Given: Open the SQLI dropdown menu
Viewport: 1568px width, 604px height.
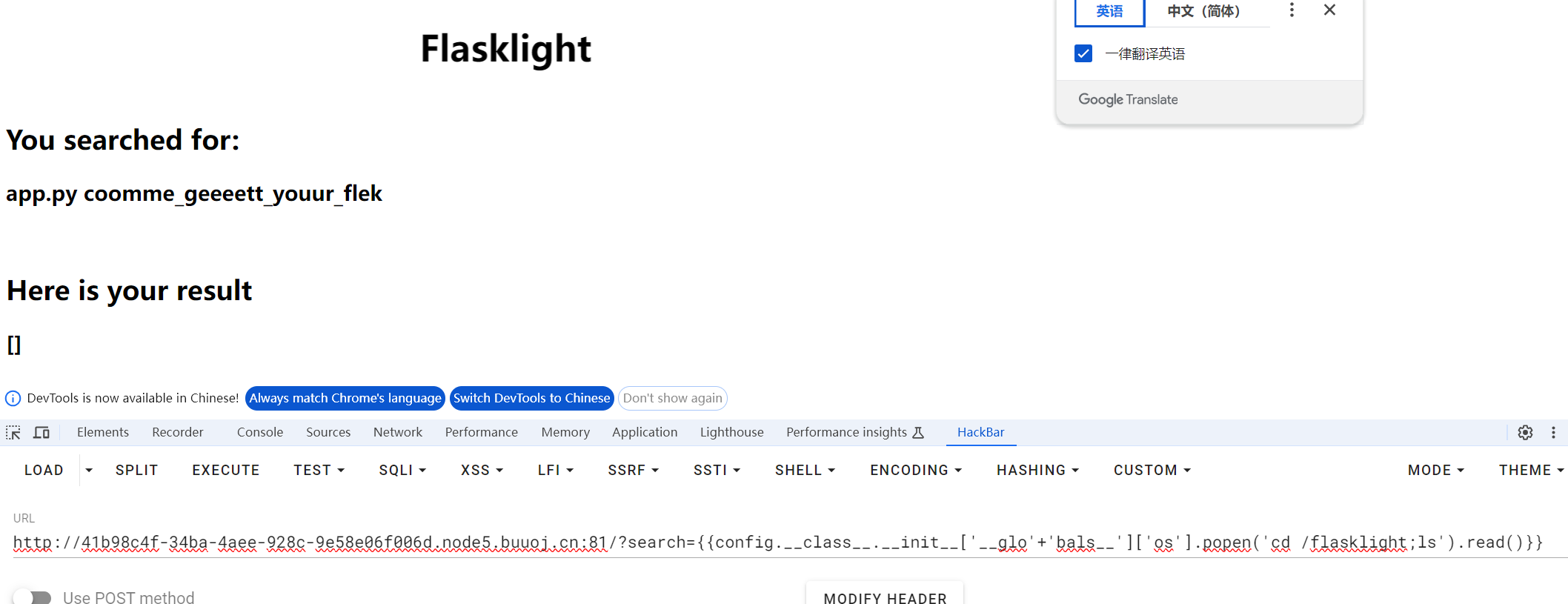Looking at the screenshot, I should point(402,470).
